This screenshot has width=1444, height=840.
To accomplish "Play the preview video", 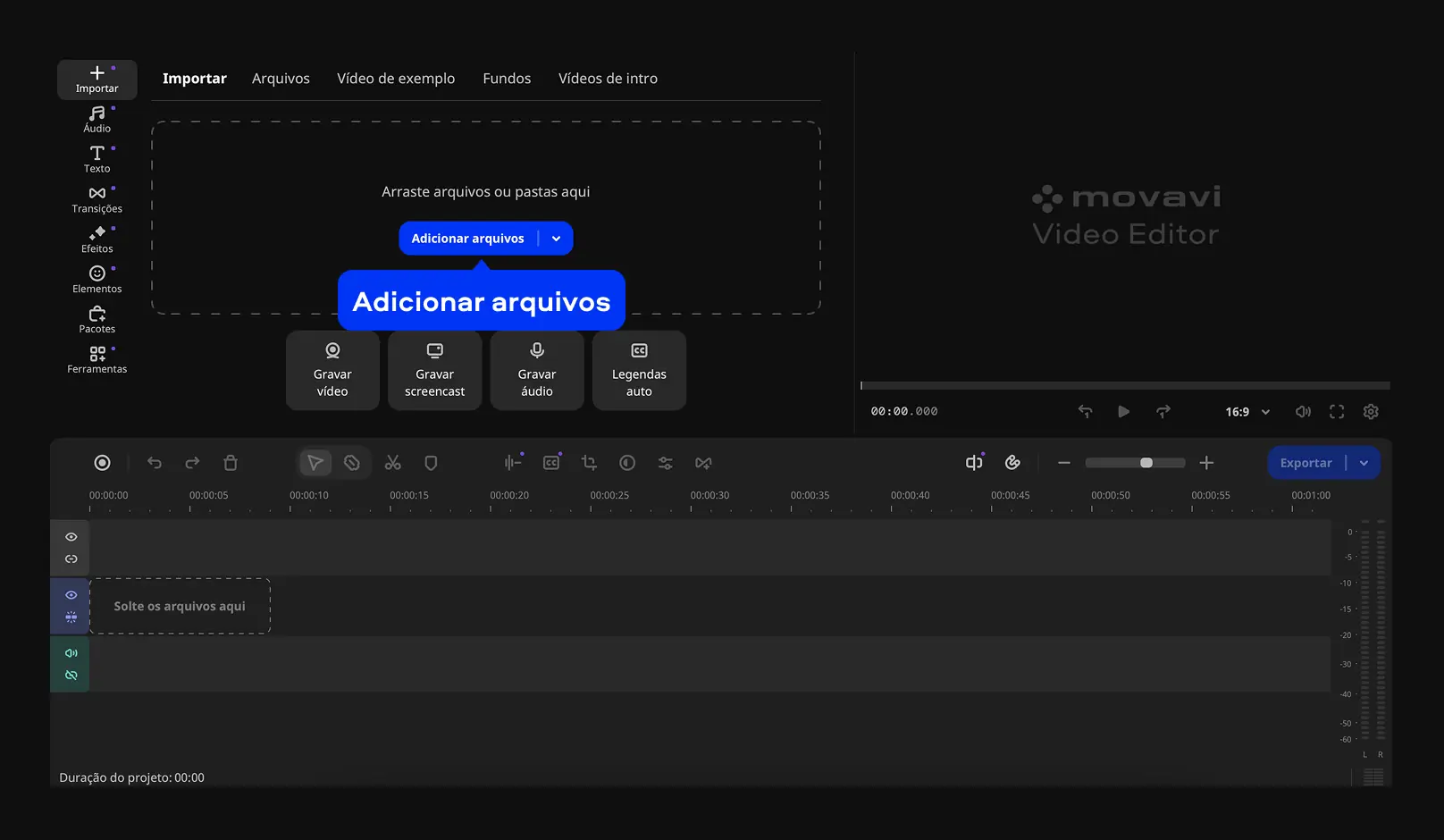I will pos(1123,412).
